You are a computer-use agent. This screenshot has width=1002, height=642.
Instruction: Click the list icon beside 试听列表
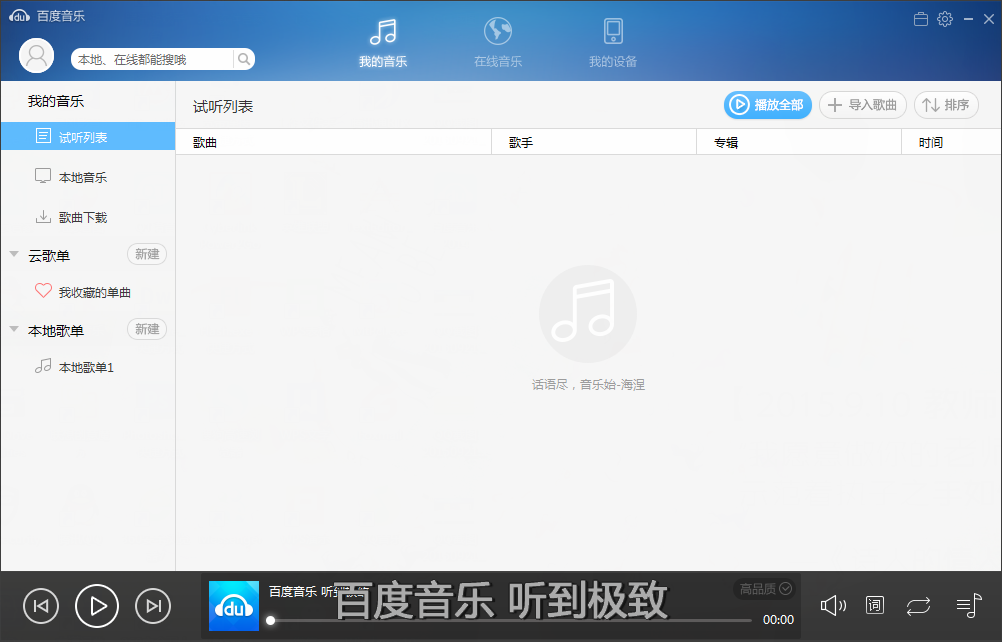pyautogui.click(x=43, y=135)
